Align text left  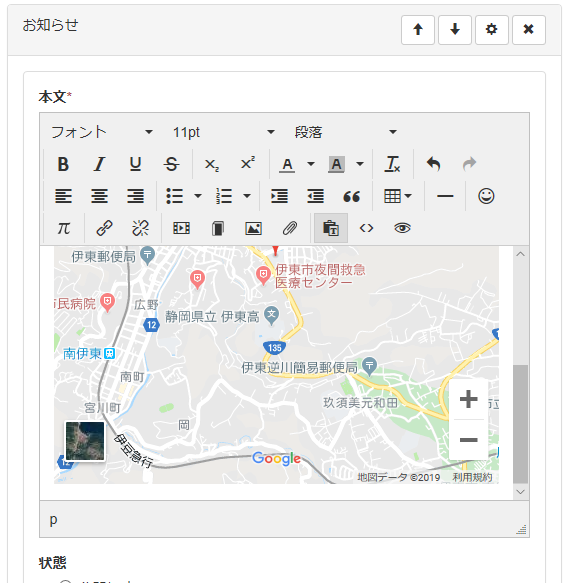click(63, 196)
